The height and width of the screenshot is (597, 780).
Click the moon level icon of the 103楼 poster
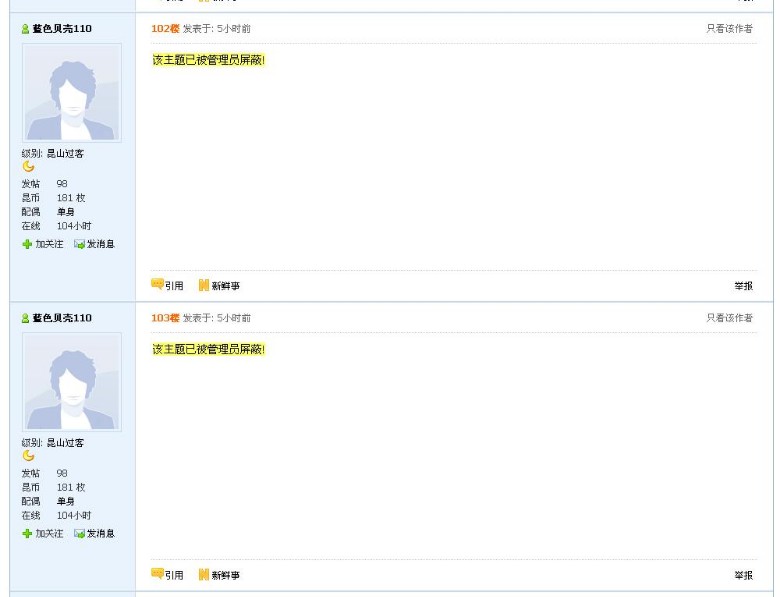(28, 456)
